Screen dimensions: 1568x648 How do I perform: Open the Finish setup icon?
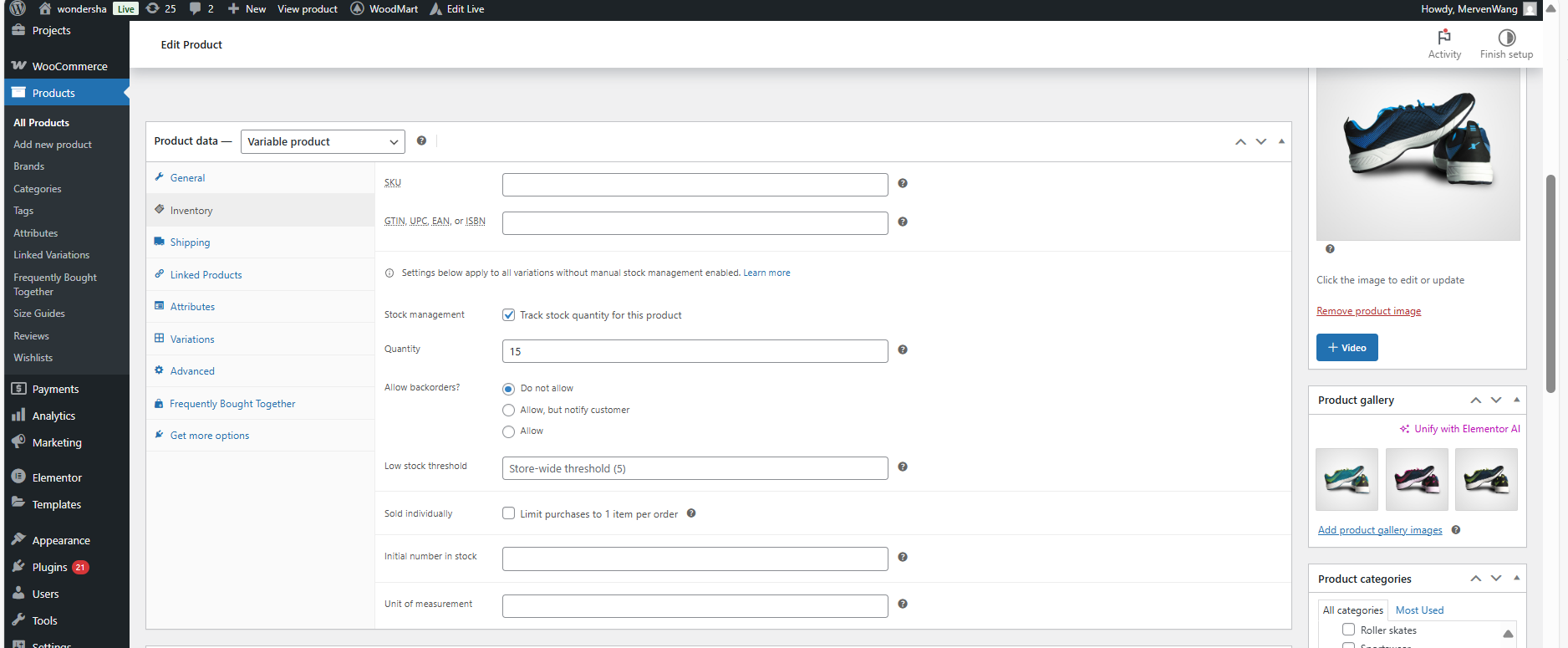[x=1506, y=38]
